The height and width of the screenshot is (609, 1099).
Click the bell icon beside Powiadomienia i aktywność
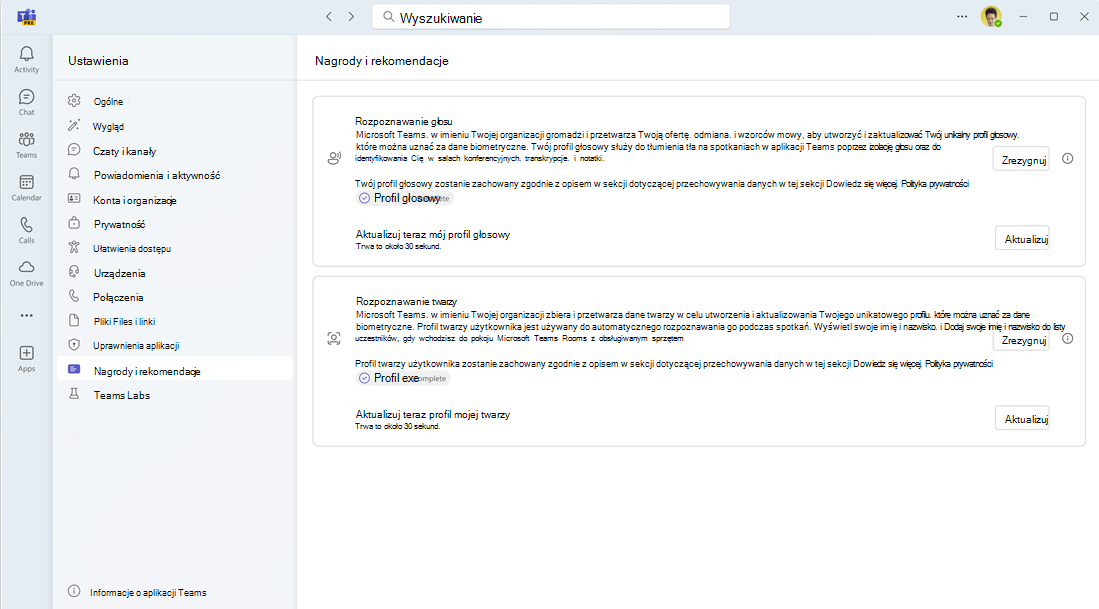(x=74, y=174)
